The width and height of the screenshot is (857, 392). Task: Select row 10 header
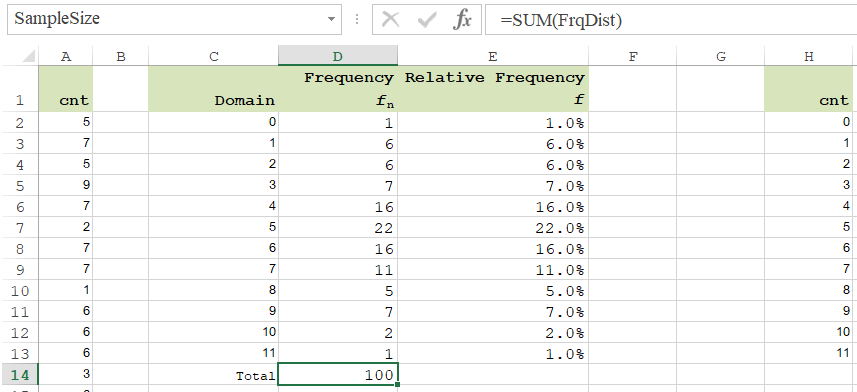[x=20, y=290]
